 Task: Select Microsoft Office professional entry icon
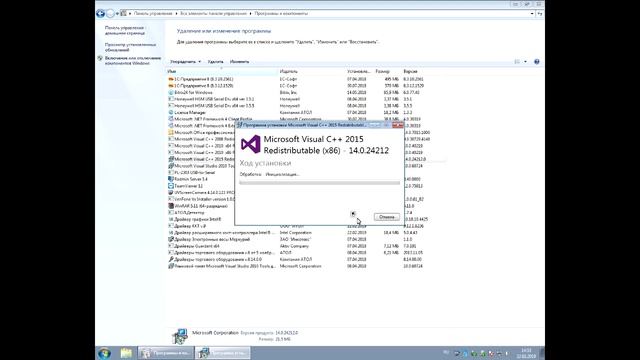coord(171,132)
